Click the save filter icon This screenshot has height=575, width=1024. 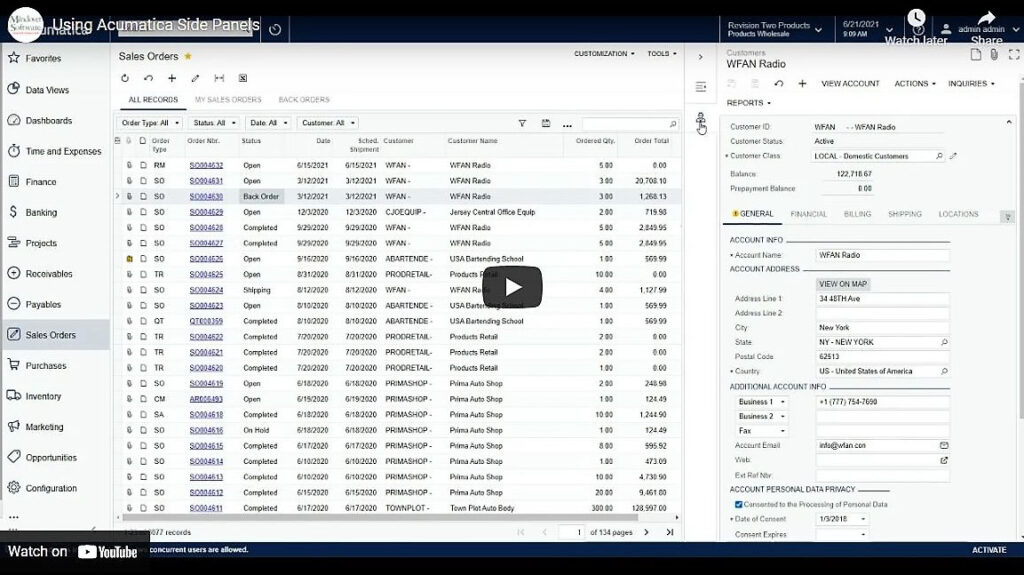545,123
